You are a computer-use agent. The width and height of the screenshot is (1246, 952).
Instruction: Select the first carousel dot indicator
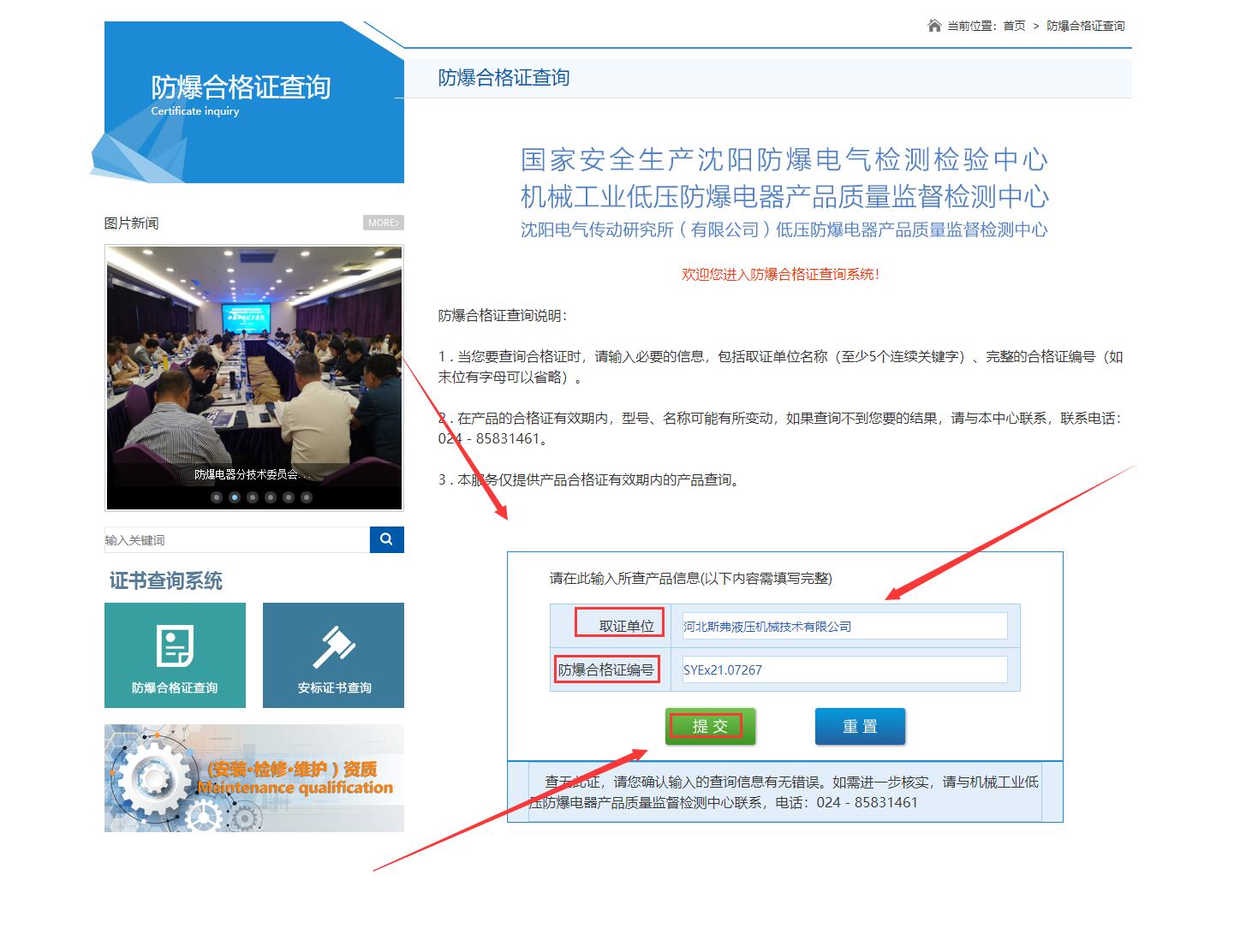217,497
